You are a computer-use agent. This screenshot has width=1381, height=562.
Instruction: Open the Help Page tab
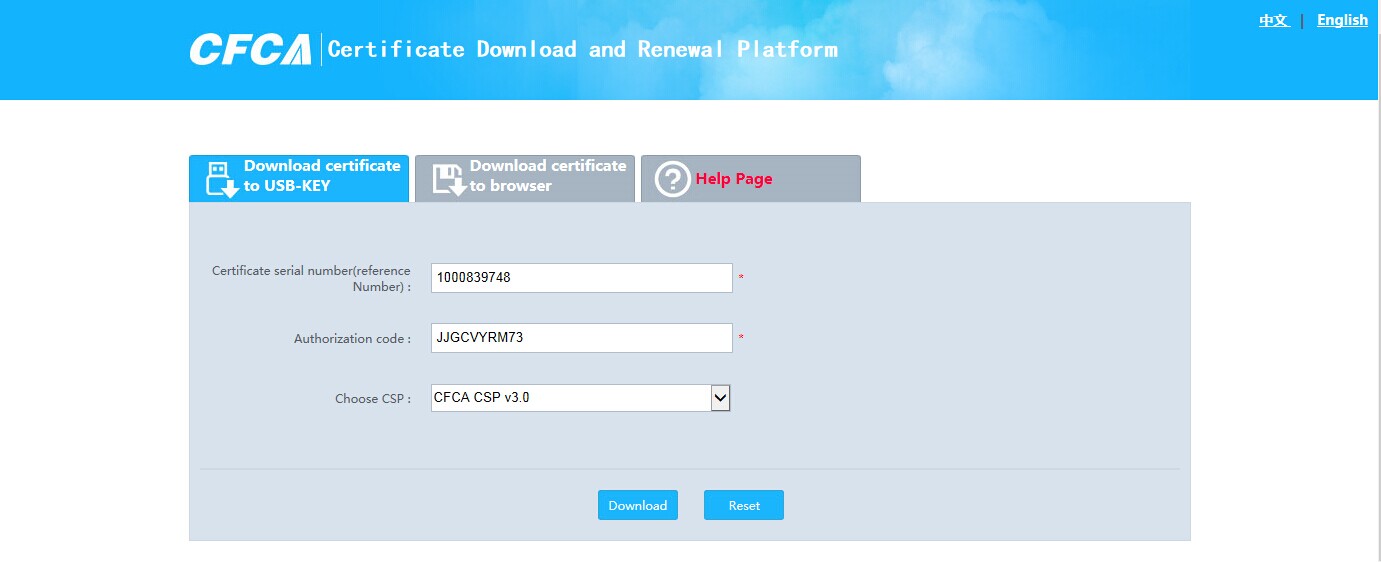(751, 178)
